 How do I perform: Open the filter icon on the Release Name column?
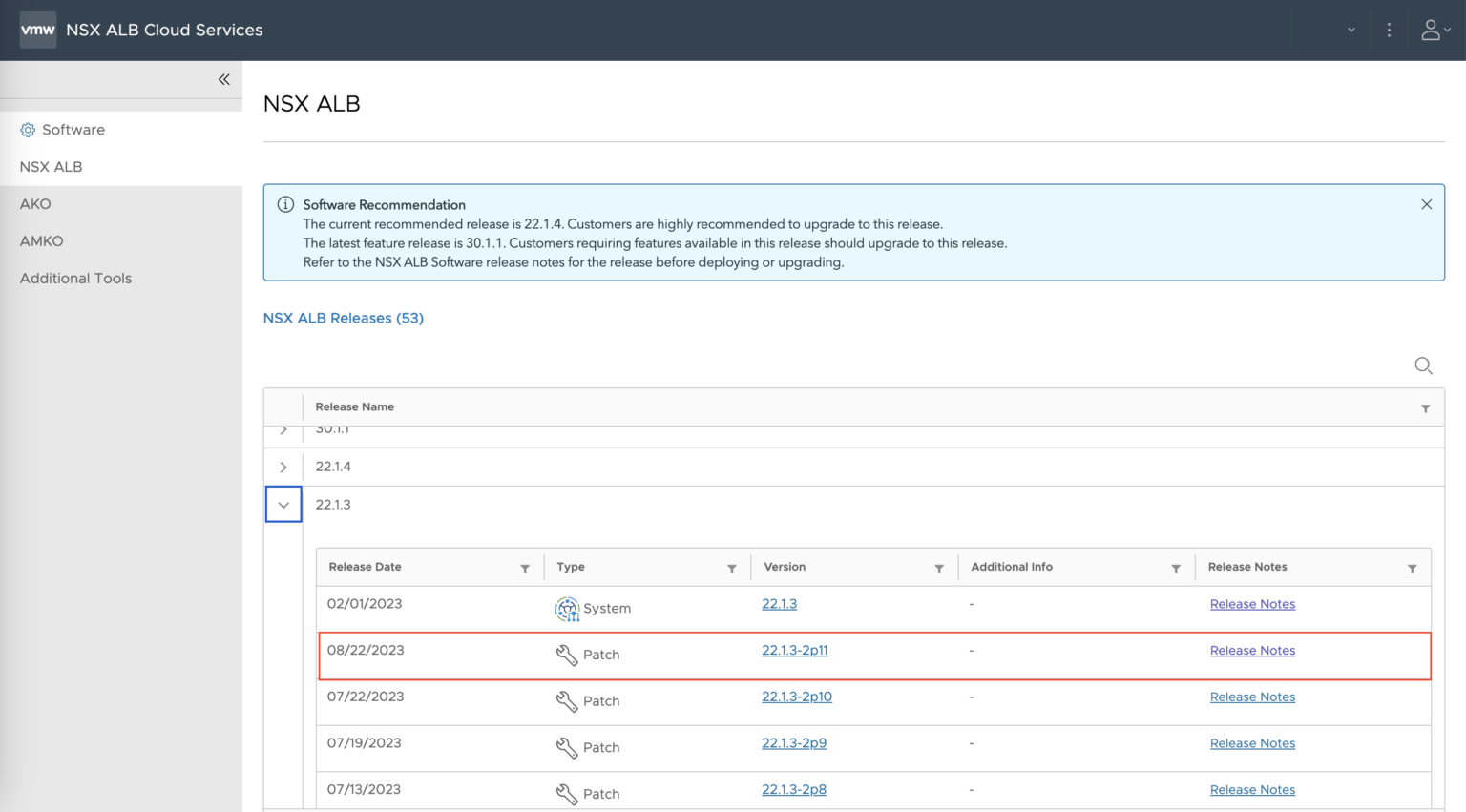click(x=1426, y=407)
